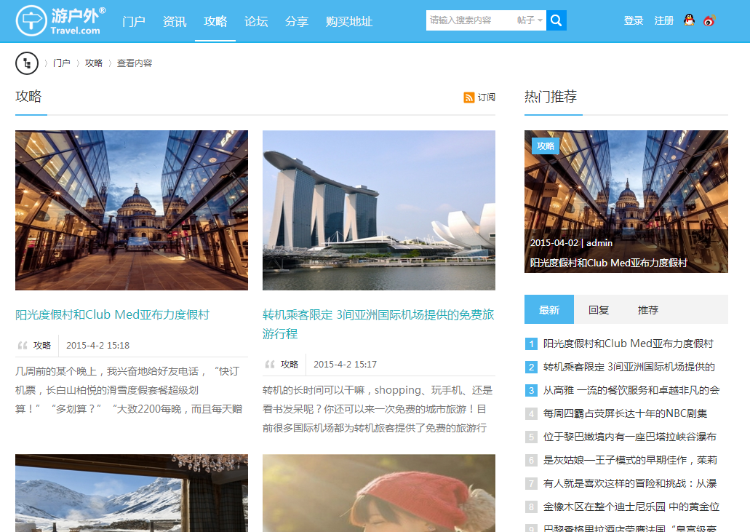Open list item 8 金橡木区在整个迪士尼乐园
Viewport: 750px width, 532px height.
631,507
